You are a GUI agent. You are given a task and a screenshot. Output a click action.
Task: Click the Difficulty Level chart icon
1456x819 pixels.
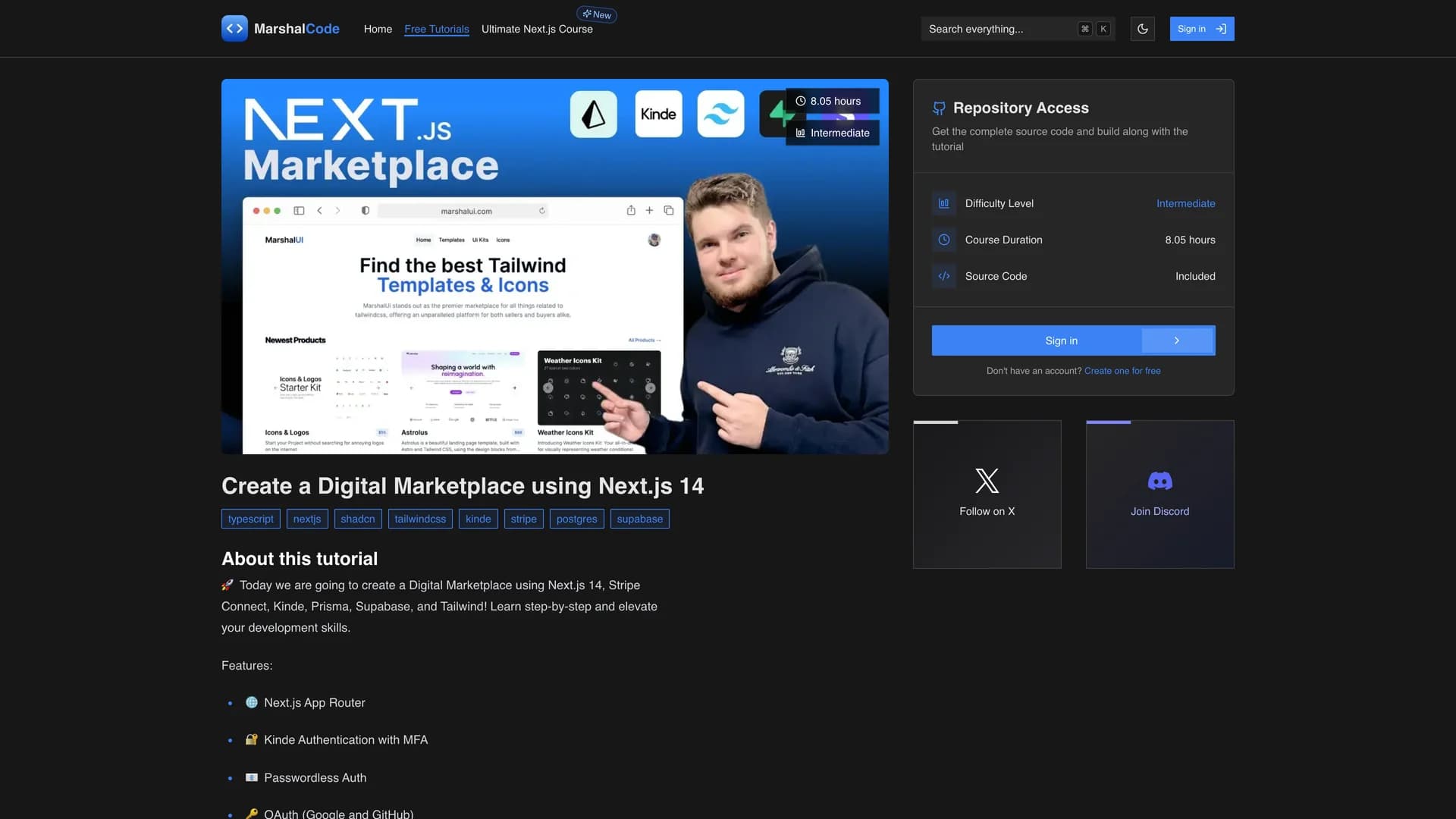944,203
